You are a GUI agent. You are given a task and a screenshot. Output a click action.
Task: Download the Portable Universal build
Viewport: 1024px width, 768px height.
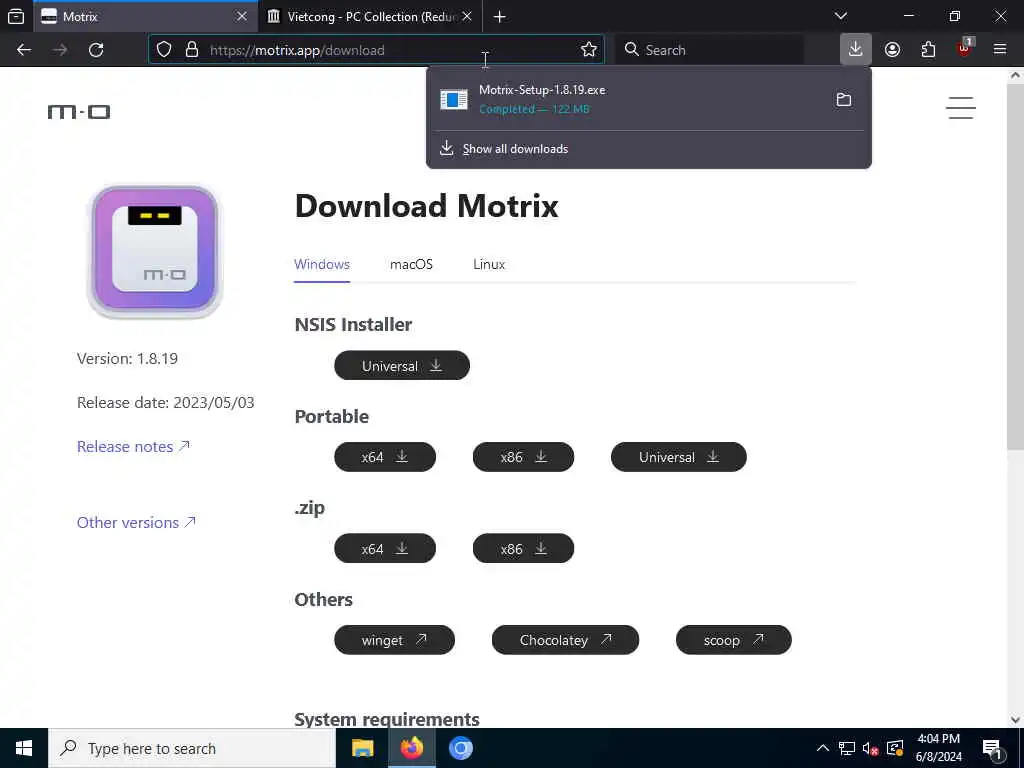click(x=679, y=457)
